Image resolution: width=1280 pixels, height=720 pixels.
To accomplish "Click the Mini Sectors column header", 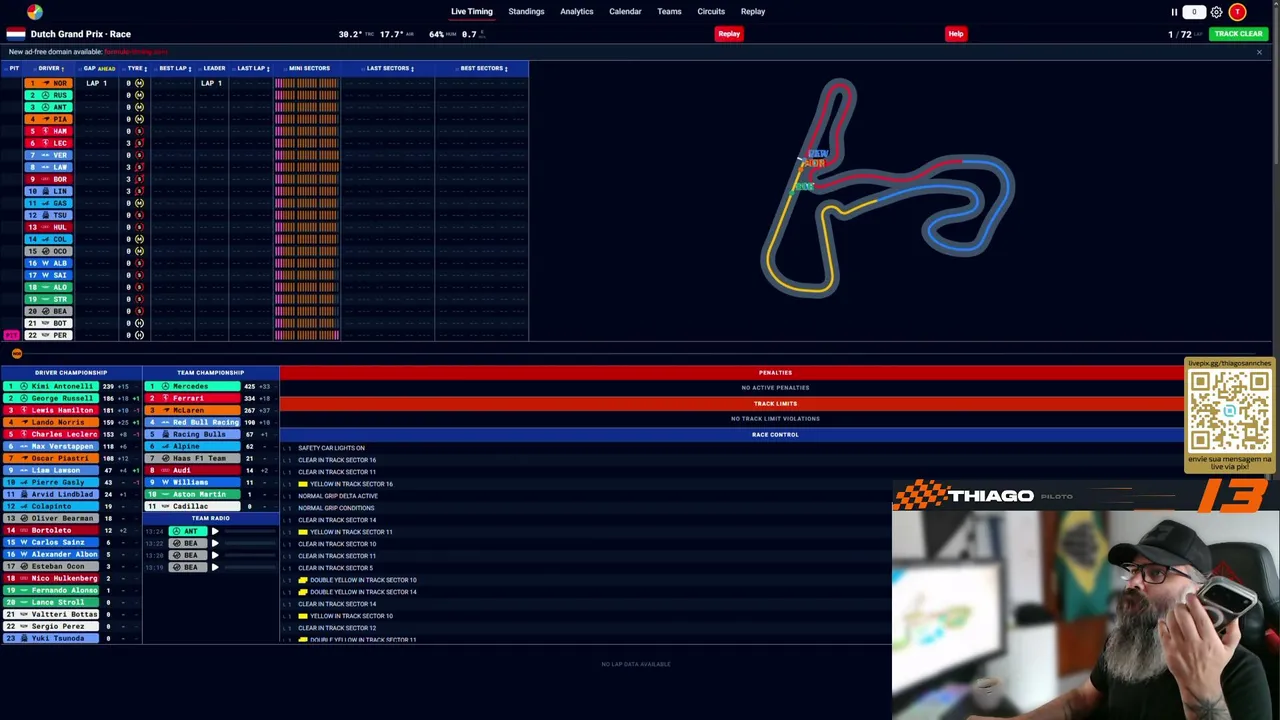I will click(x=309, y=68).
